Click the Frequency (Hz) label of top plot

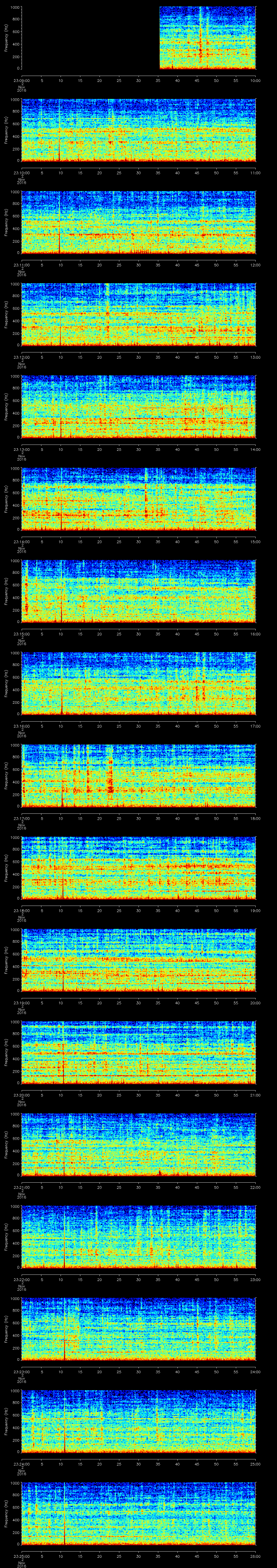coord(6,38)
